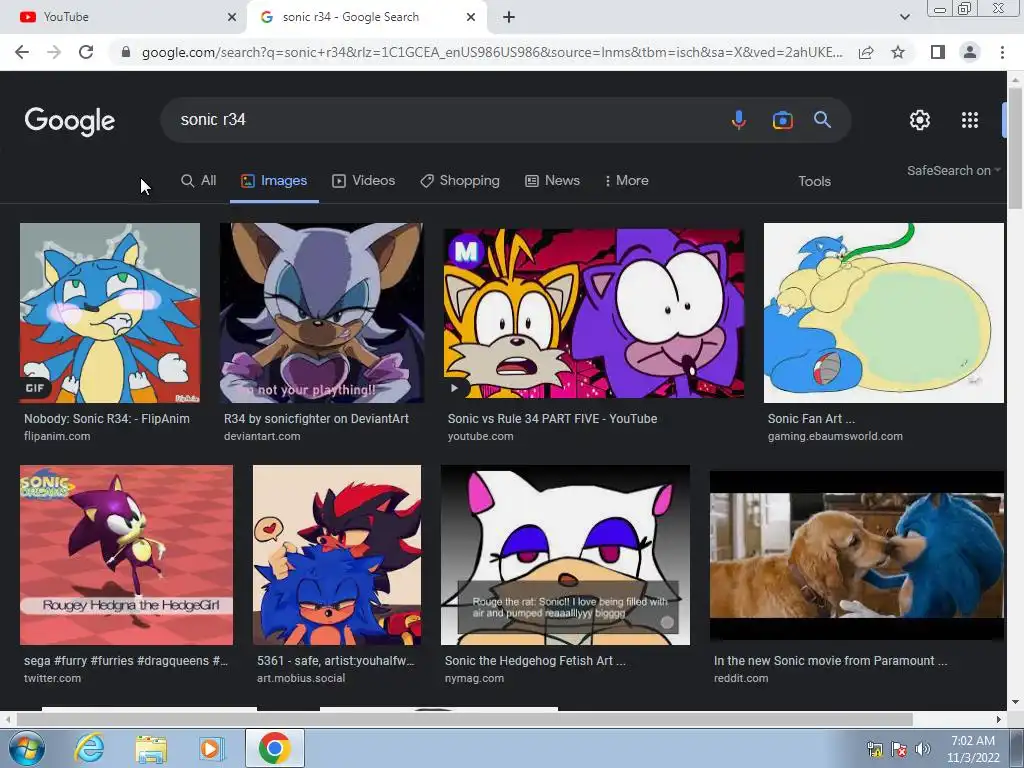The image size is (1024, 768).
Task: Open the Rougey Hedgna the HedgeGirl thumbnail
Action: pos(126,555)
